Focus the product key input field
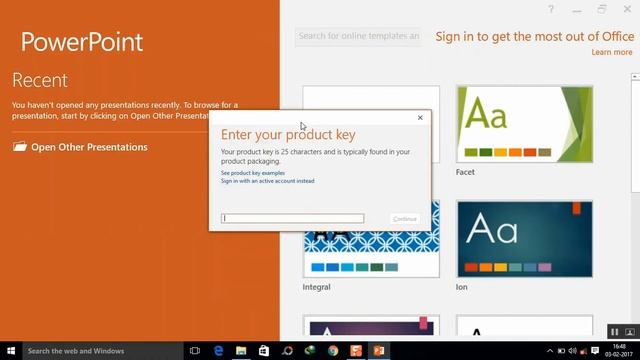This screenshot has width=640, height=360. coord(292,218)
